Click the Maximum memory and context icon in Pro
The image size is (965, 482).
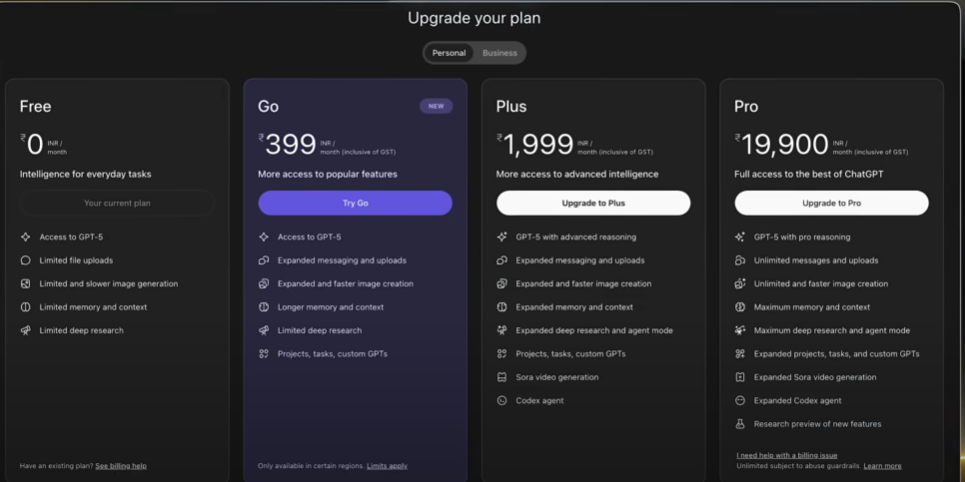click(x=740, y=307)
